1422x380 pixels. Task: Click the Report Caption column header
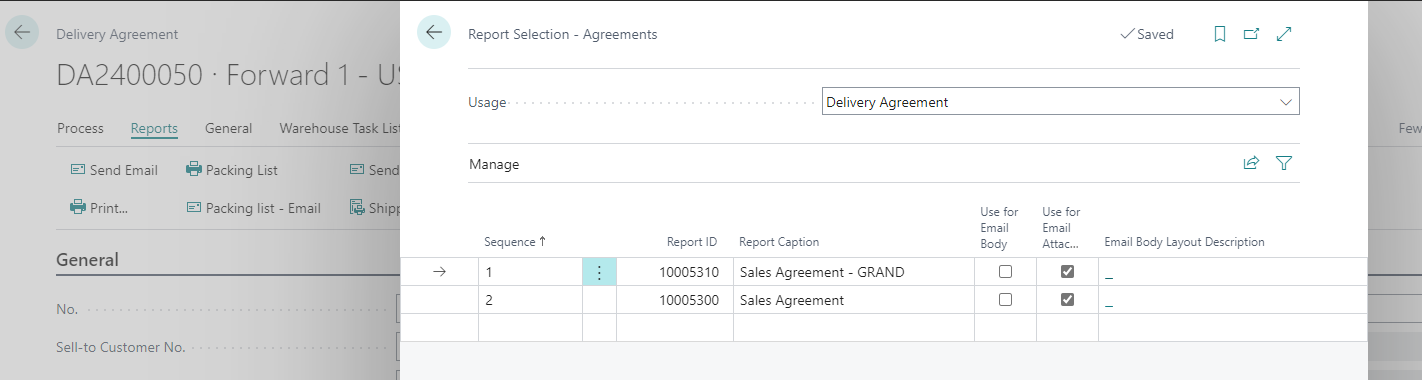tap(779, 242)
